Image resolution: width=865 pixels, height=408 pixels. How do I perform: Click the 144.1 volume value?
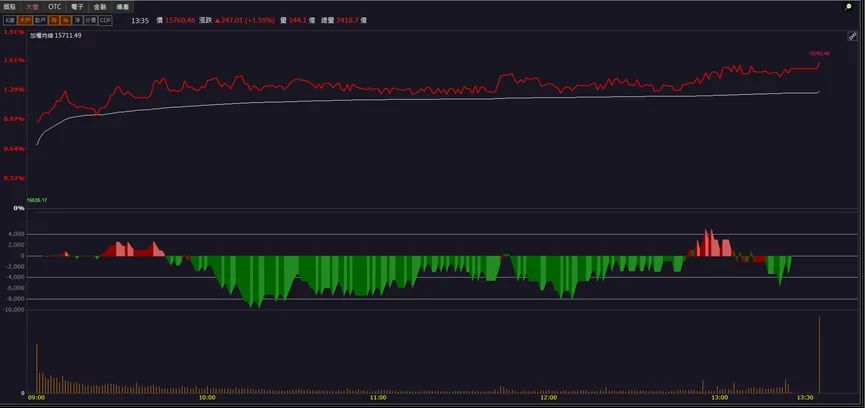[298, 20]
